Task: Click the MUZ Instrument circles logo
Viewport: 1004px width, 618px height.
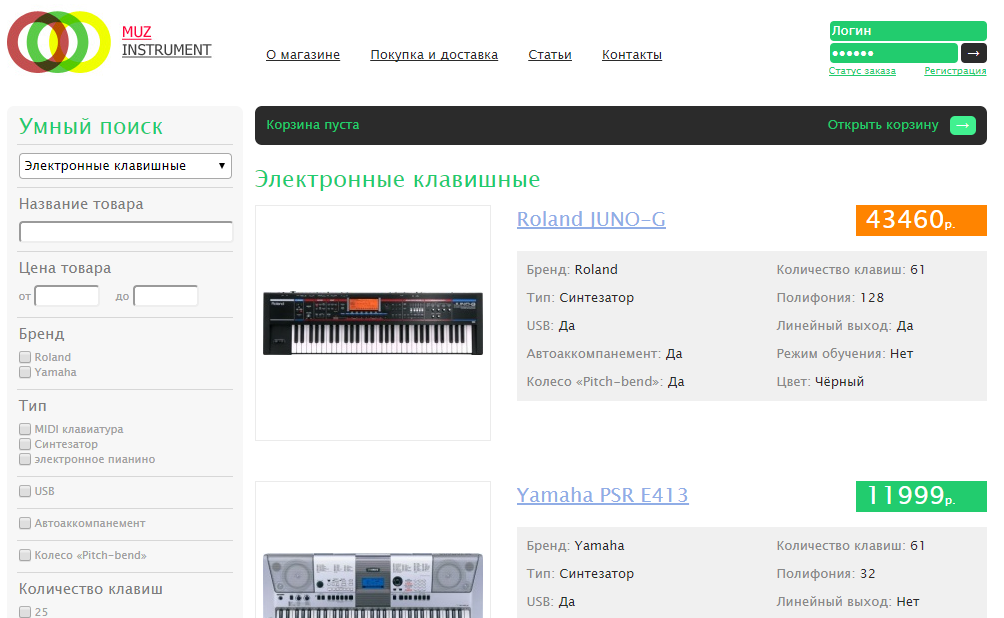Action: 58,42
